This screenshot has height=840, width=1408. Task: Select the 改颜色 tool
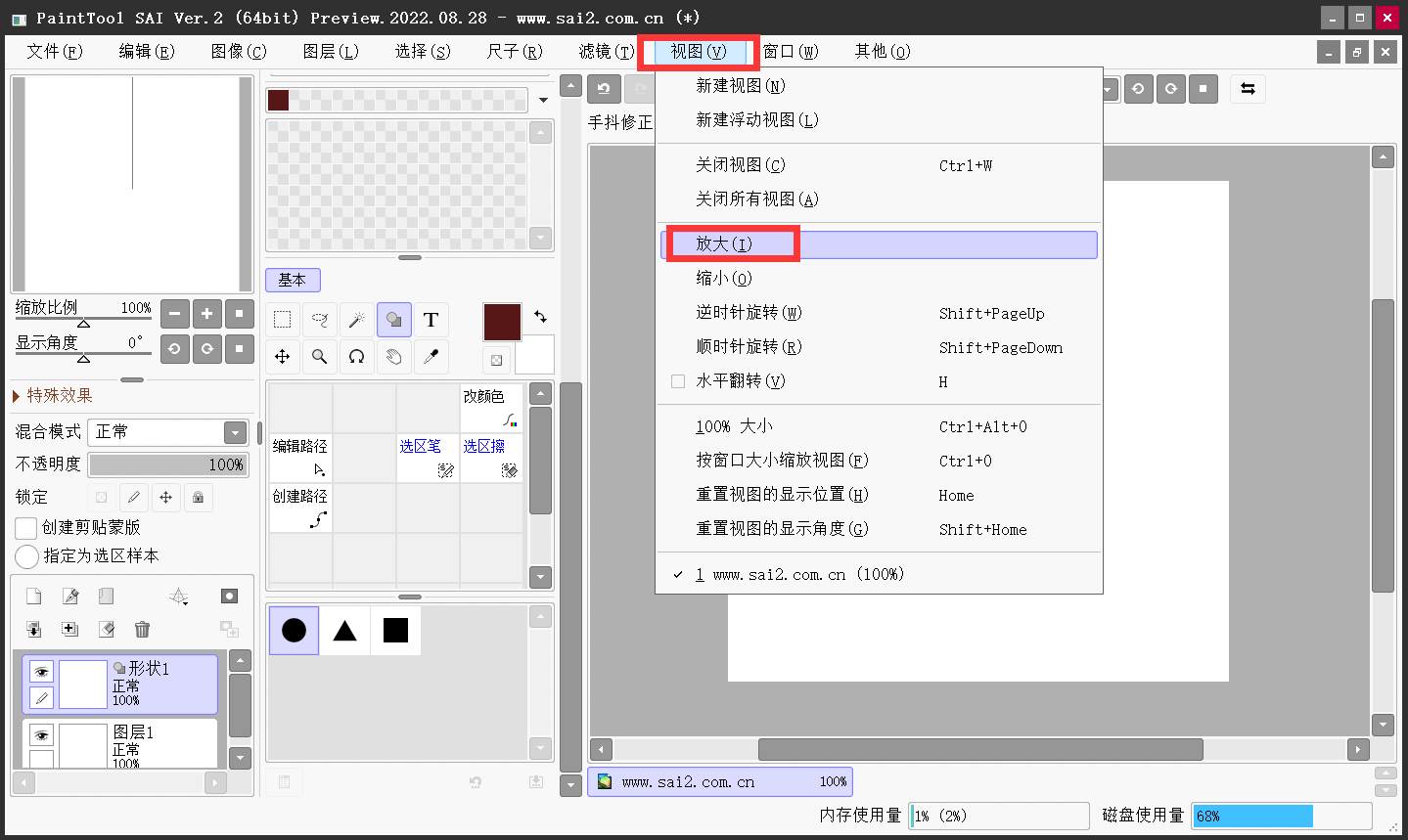pyautogui.click(x=491, y=408)
